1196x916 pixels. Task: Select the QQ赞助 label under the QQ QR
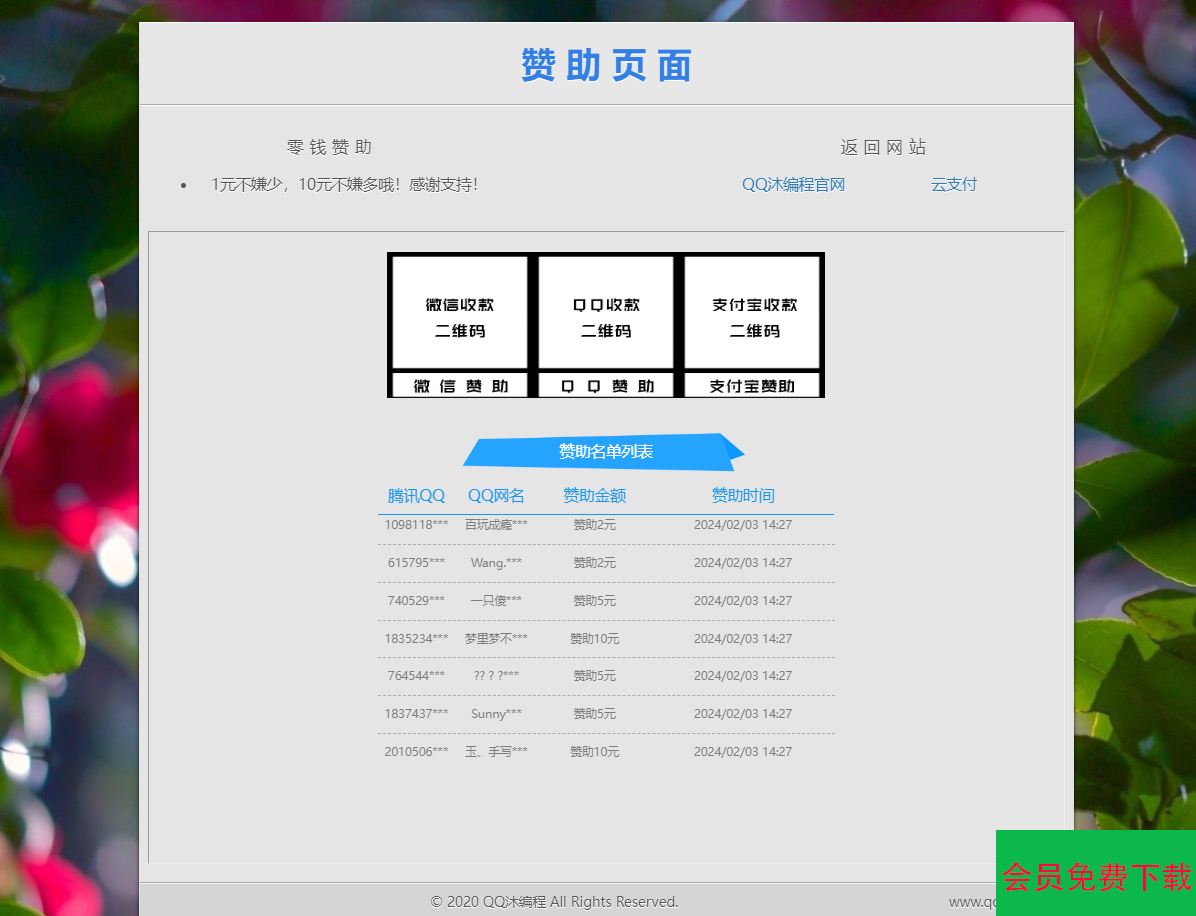click(605, 385)
